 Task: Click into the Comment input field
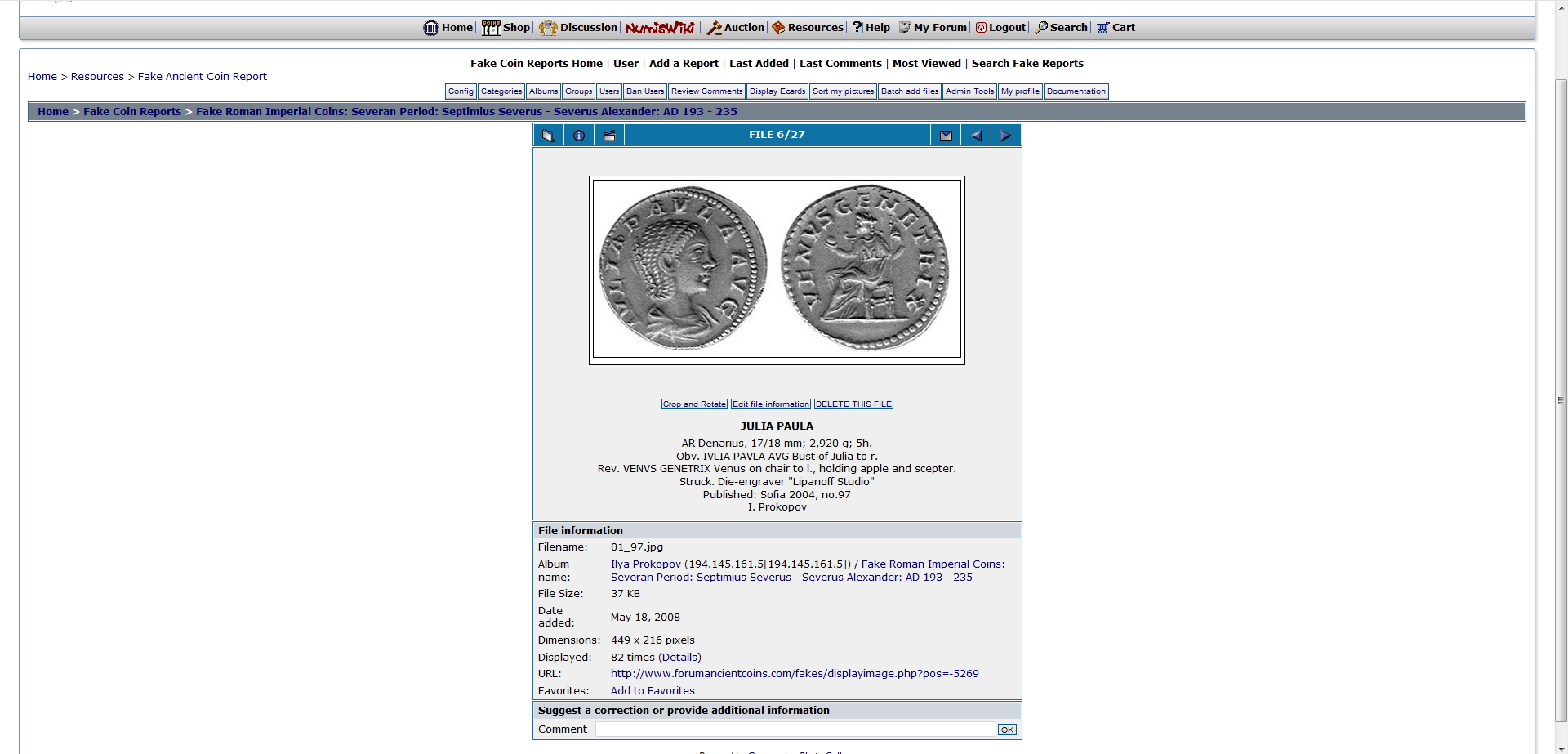(x=795, y=729)
